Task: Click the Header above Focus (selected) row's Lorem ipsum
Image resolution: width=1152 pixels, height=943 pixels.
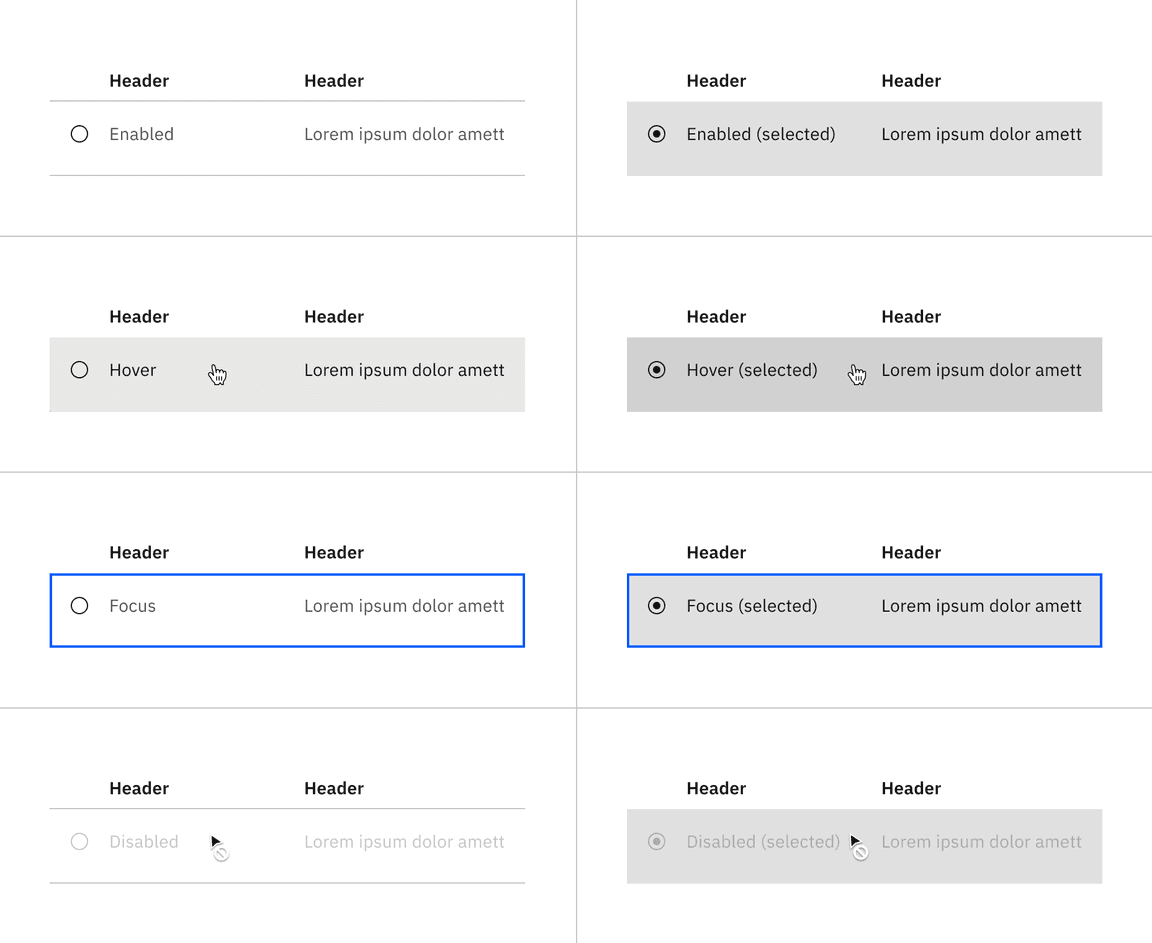Action: click(x=911, y=552)
